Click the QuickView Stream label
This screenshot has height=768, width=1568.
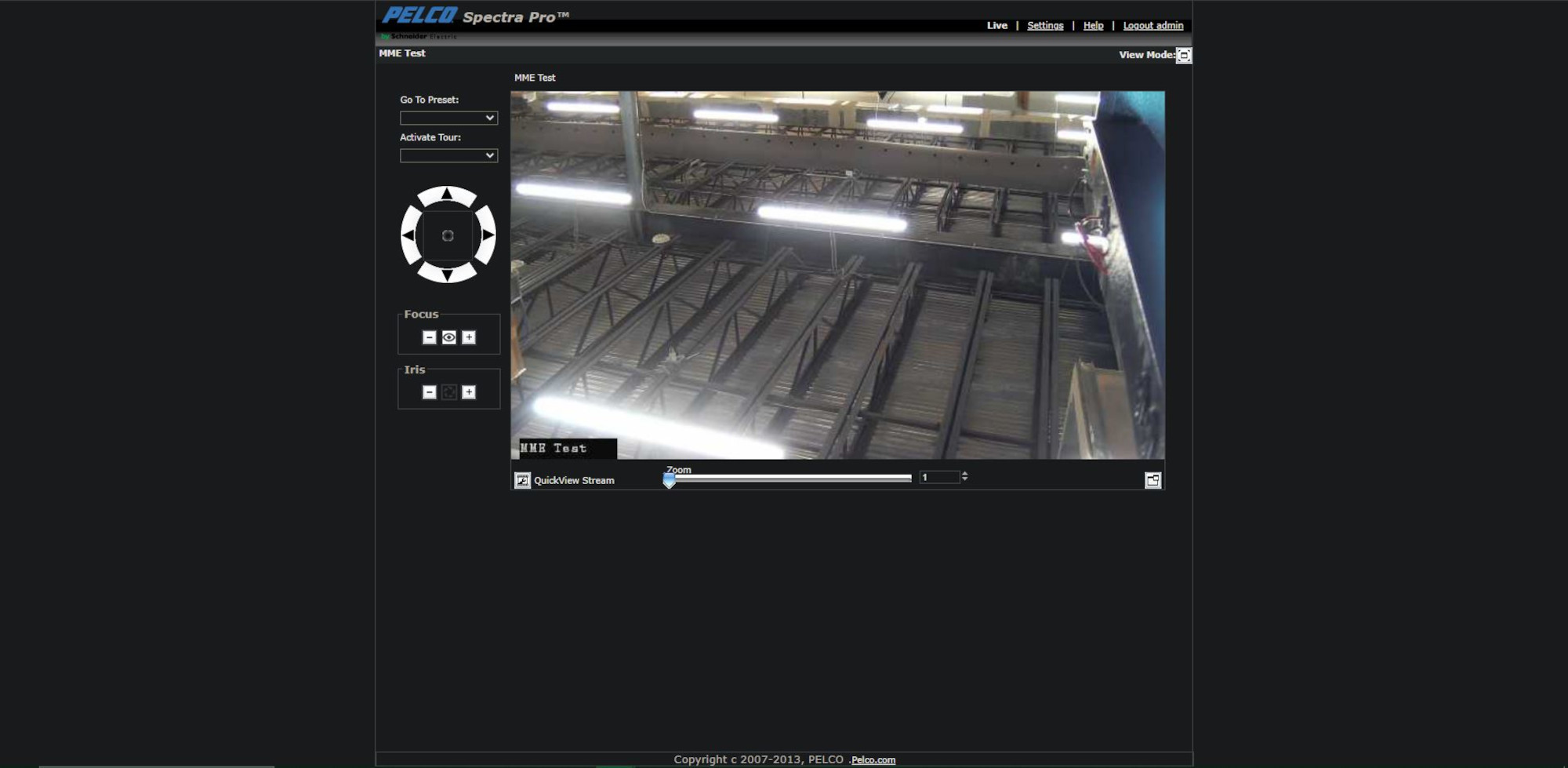coord(574,480)
